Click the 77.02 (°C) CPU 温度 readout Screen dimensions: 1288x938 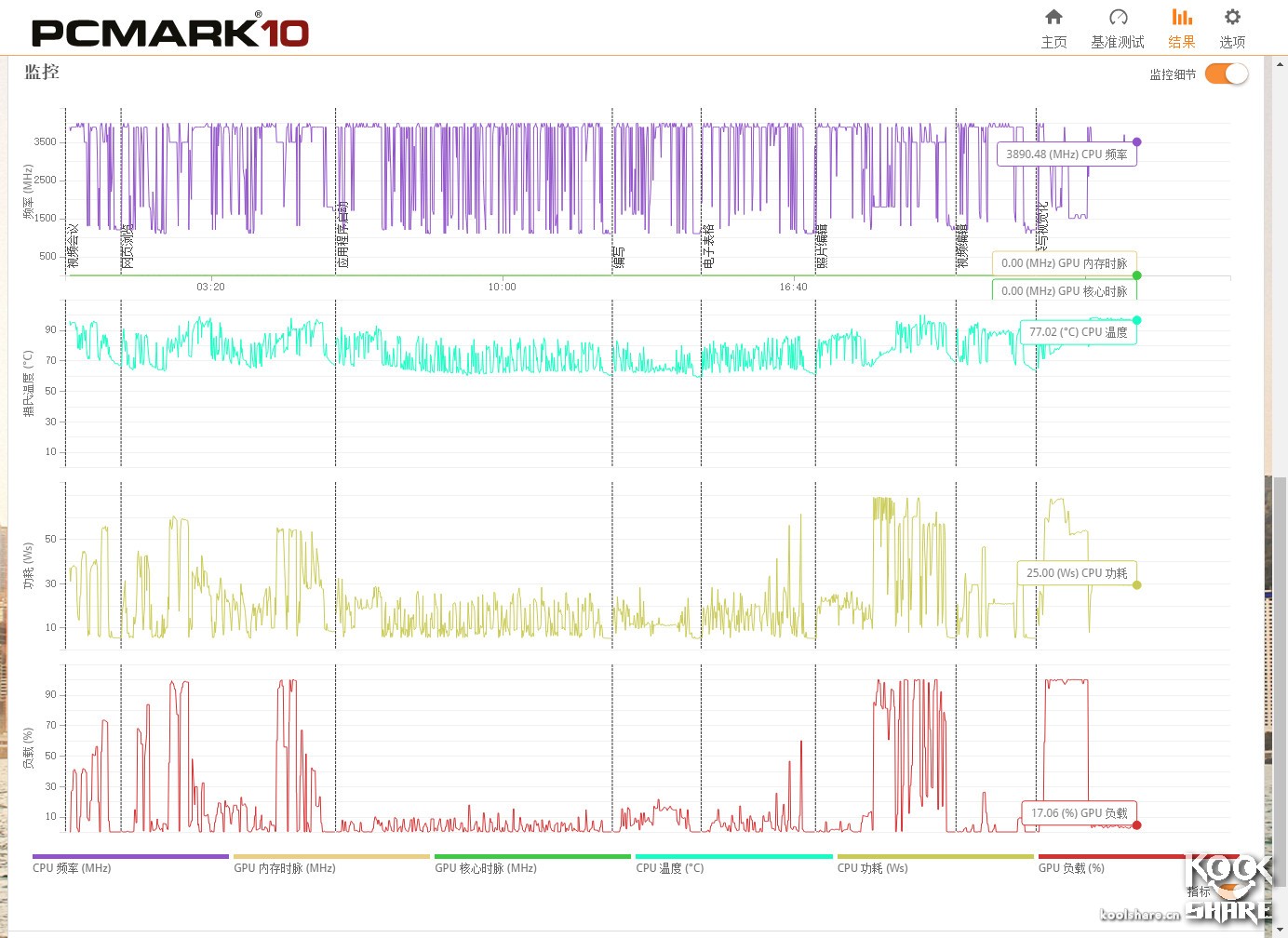[1078, 332]
